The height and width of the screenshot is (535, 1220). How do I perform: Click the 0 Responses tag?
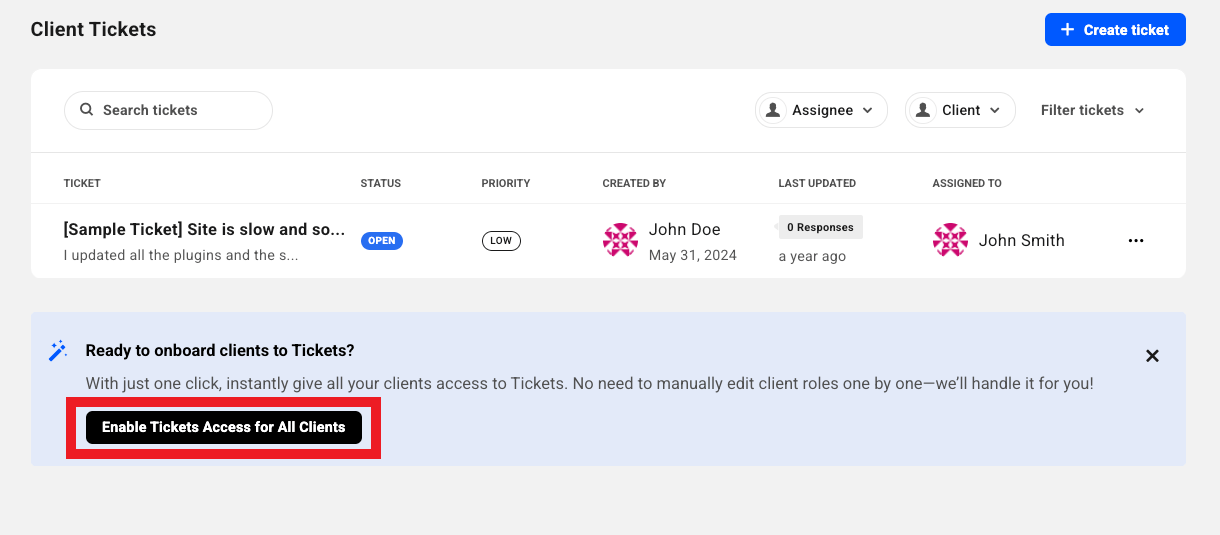820,227
